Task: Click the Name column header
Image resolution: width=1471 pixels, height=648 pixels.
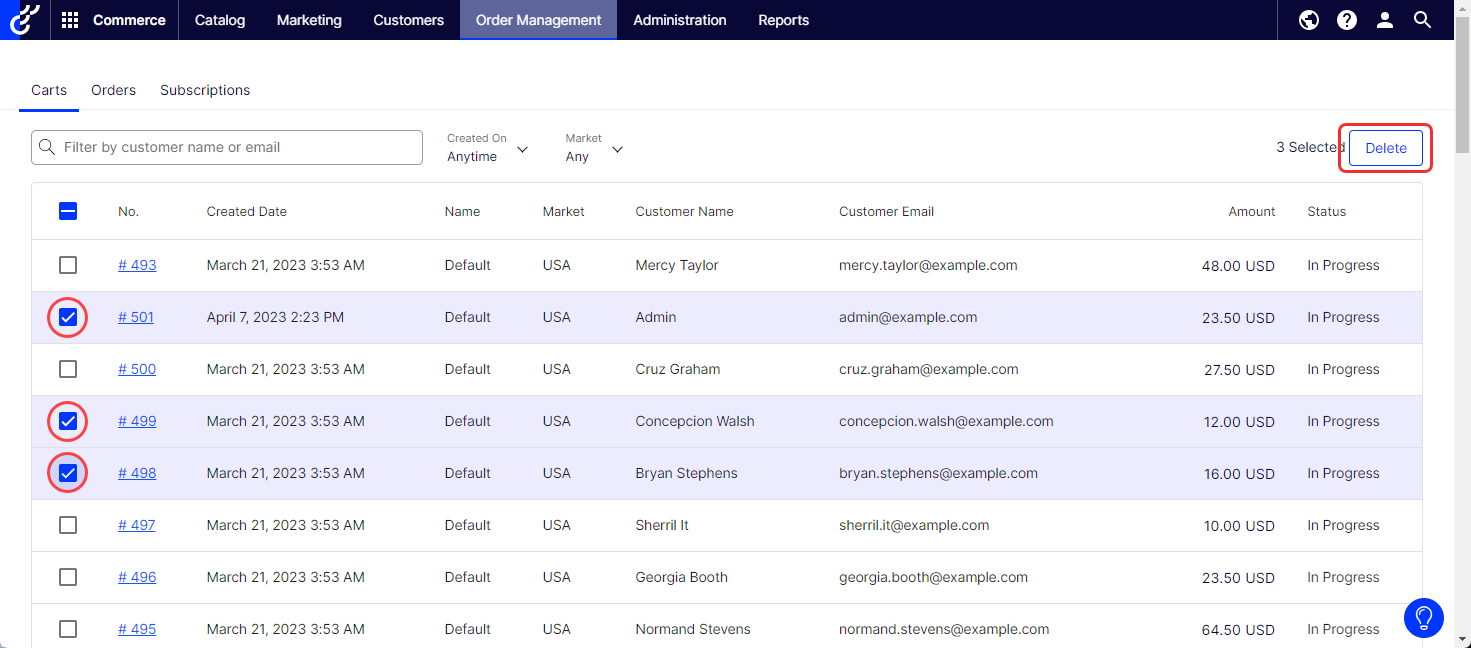Action: point(463,211)
